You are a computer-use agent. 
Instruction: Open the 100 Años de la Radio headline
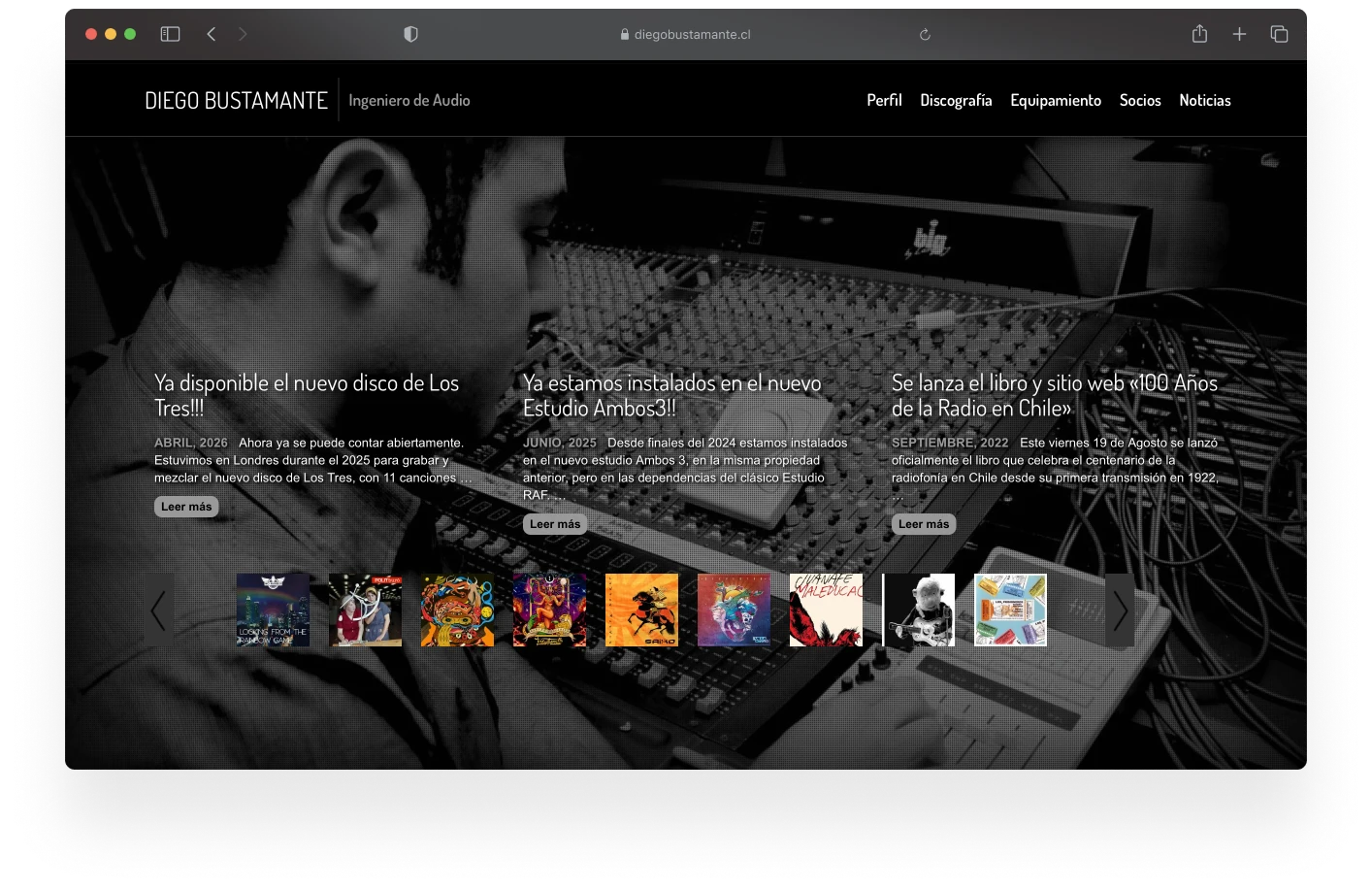pyautogui.click(x=1055, y=395)
